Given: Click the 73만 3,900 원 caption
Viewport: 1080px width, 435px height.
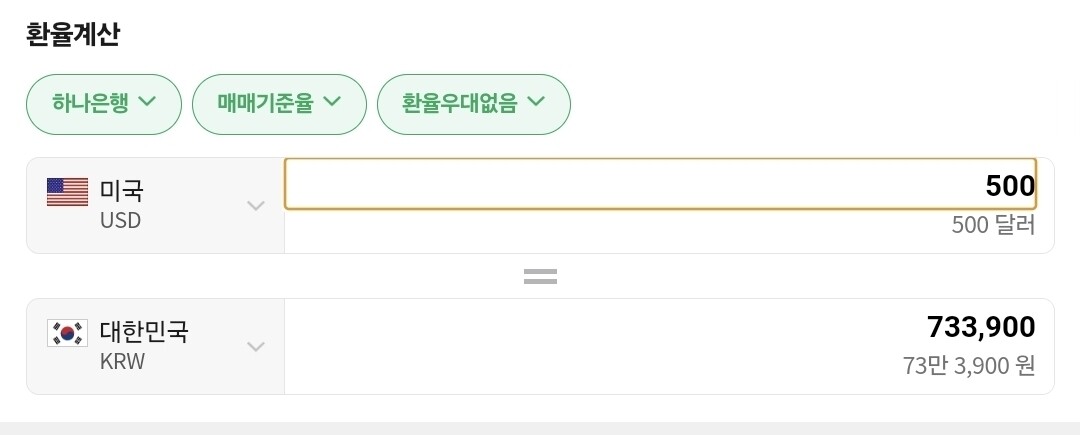Looking at the screenshot, I should pyautogui.click(x=968, y=366).
